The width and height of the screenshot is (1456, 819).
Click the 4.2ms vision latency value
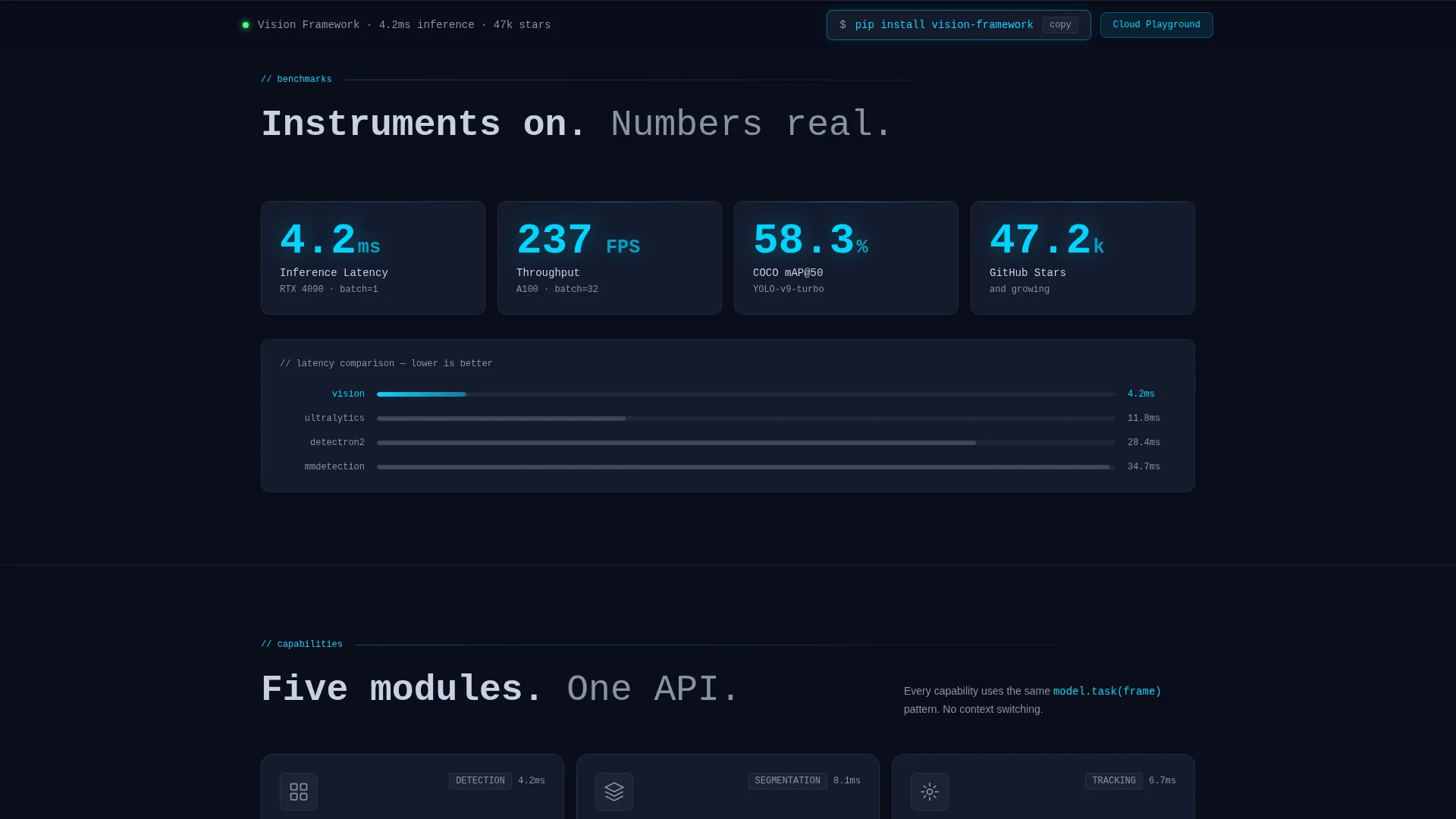tap(1141, 394)
